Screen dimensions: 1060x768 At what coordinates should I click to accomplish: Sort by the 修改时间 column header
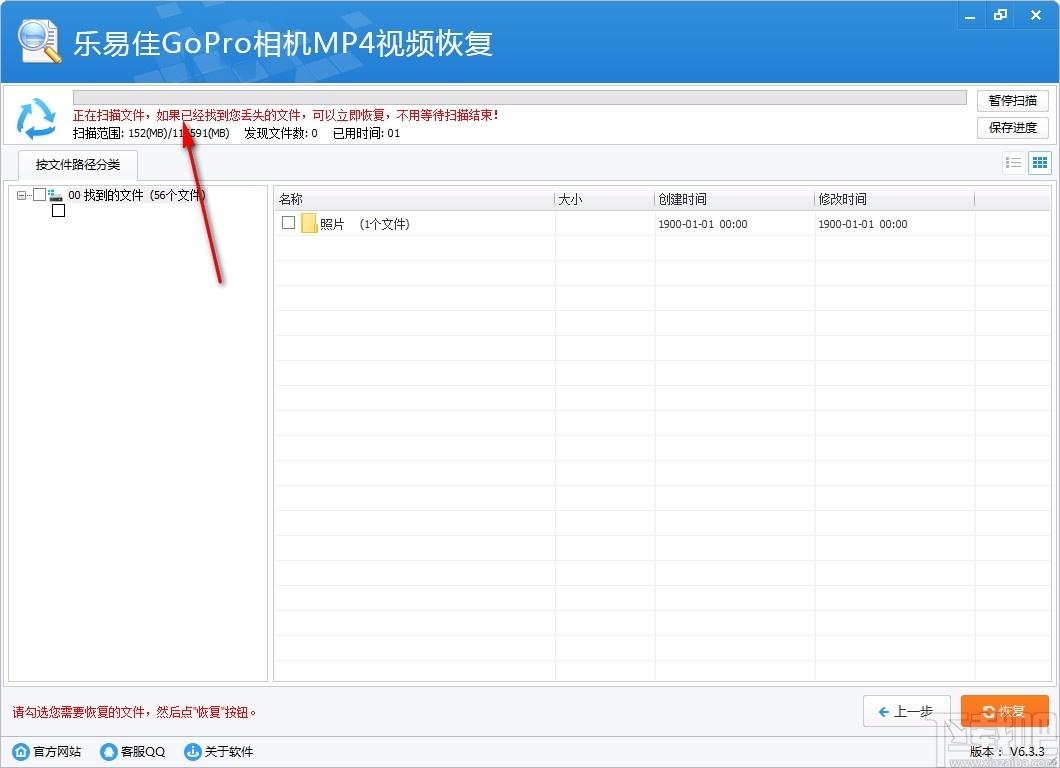894,199
